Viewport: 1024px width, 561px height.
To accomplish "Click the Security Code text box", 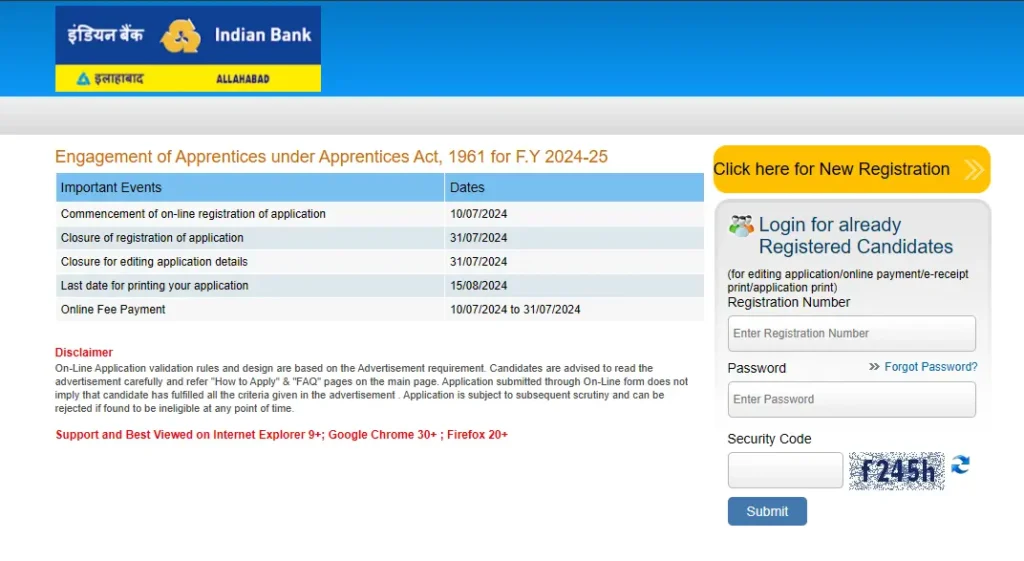I will [785, 471].
